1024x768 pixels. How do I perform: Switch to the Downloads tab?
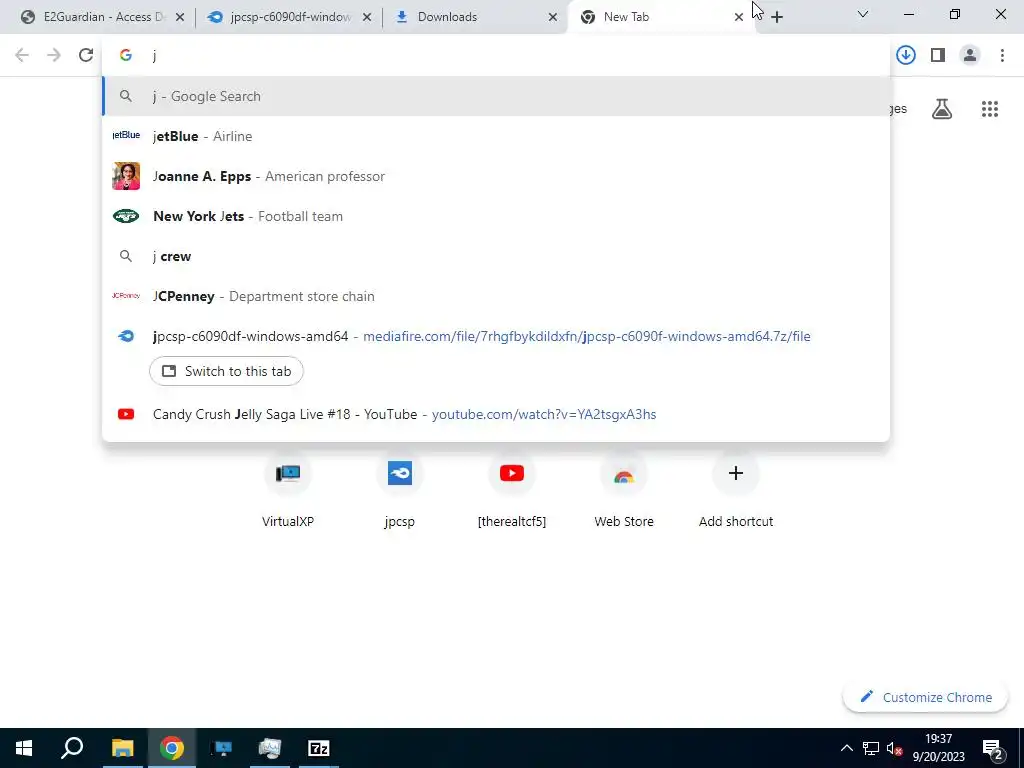(475, 17)
